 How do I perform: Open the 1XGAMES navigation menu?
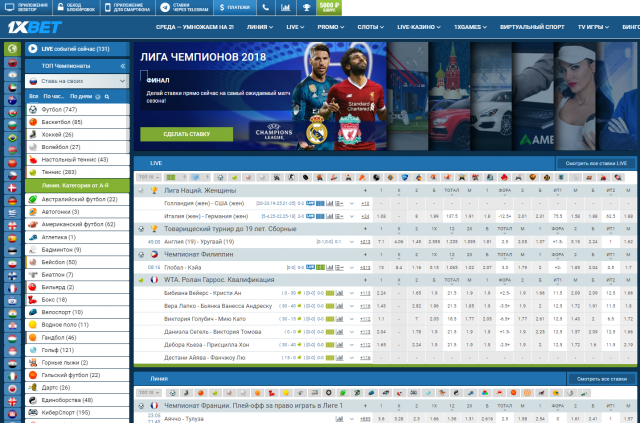pyautogui.click(x=470, y=27)
